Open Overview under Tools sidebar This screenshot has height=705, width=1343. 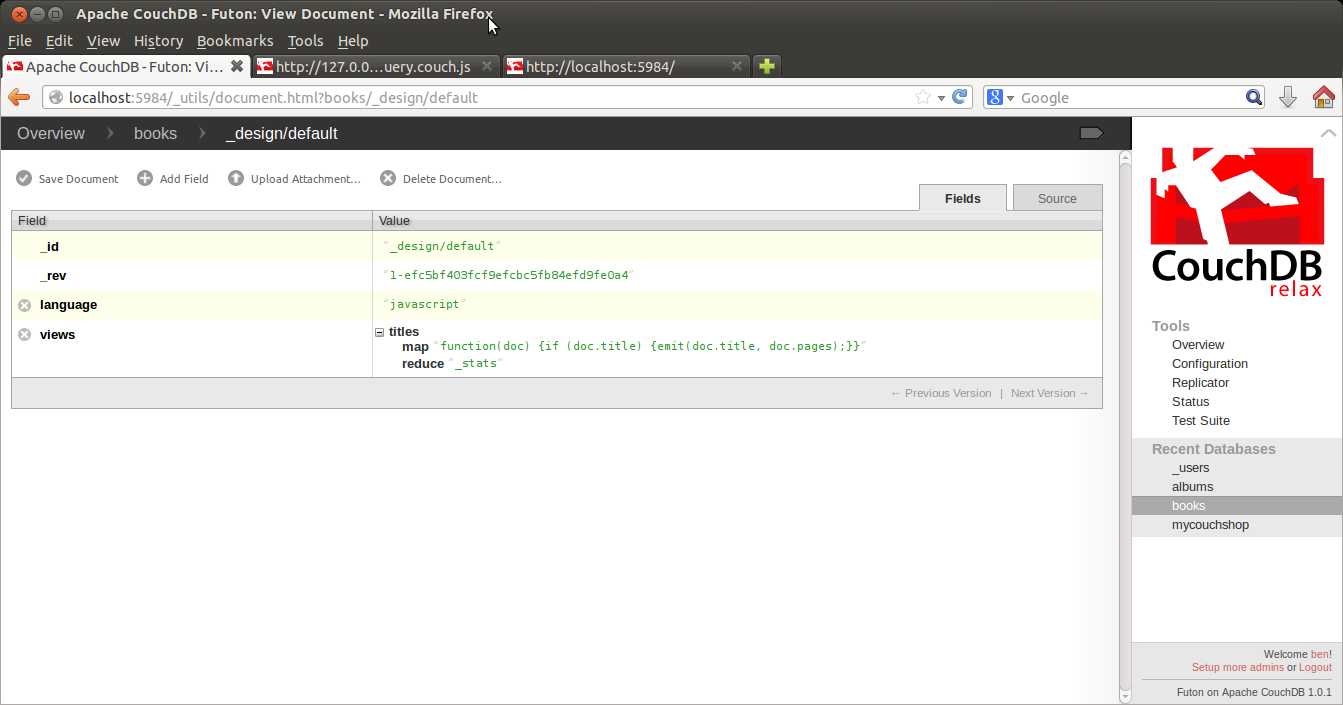coord(1198,344)
